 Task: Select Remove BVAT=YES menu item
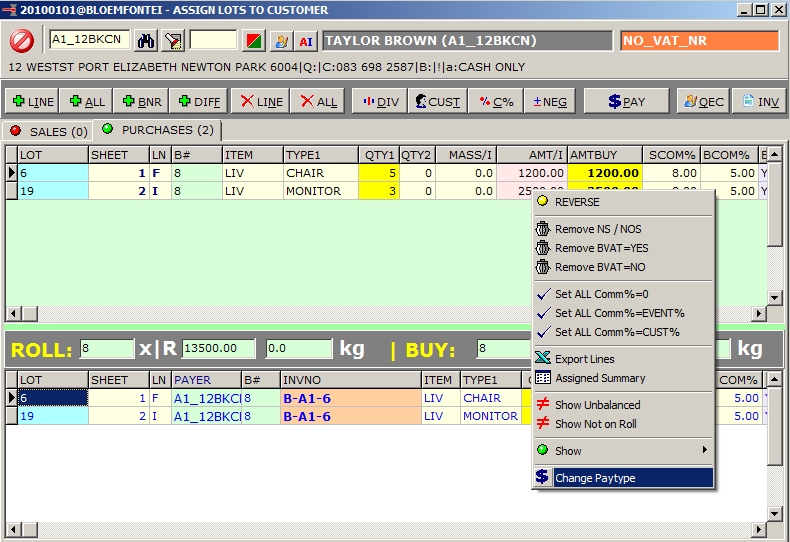tap(624, 248)
